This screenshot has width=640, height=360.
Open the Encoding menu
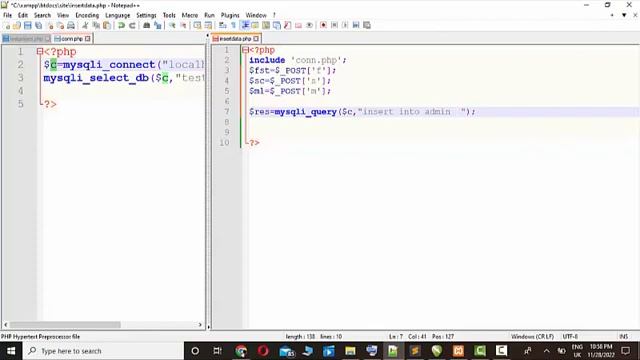[87, 15]
